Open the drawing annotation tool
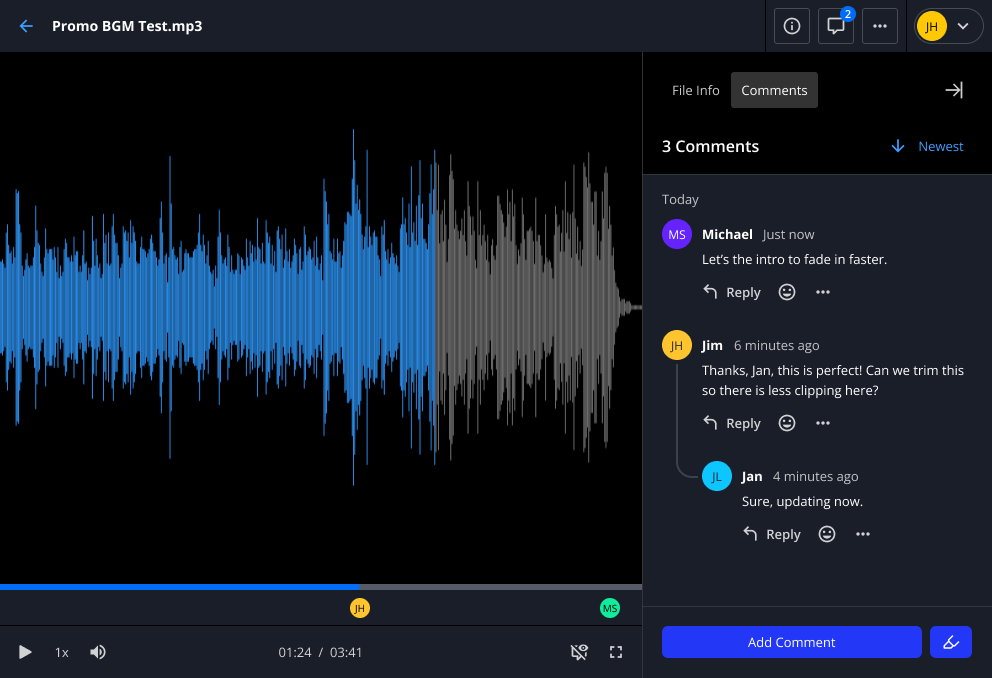Viewport: 992px width, 678px height. click(x=951, y=642)
